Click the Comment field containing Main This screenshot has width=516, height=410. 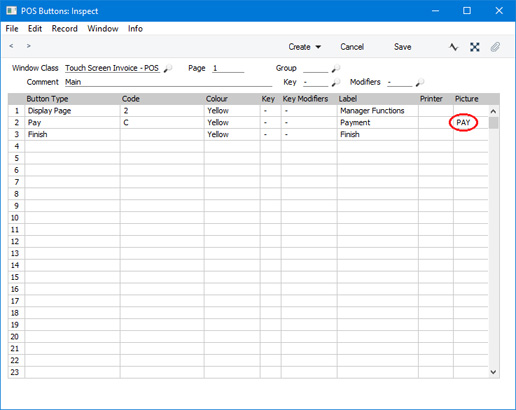point(168,82)
